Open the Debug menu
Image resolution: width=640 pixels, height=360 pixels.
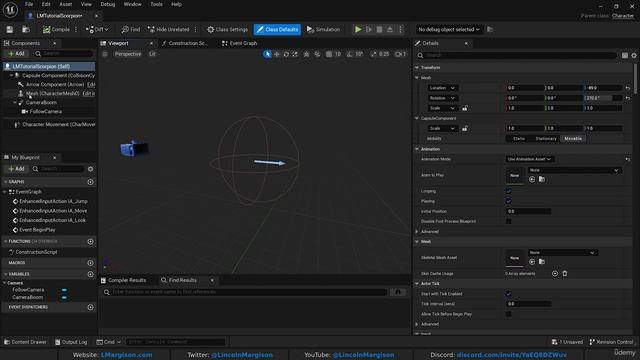coord(108,4)
